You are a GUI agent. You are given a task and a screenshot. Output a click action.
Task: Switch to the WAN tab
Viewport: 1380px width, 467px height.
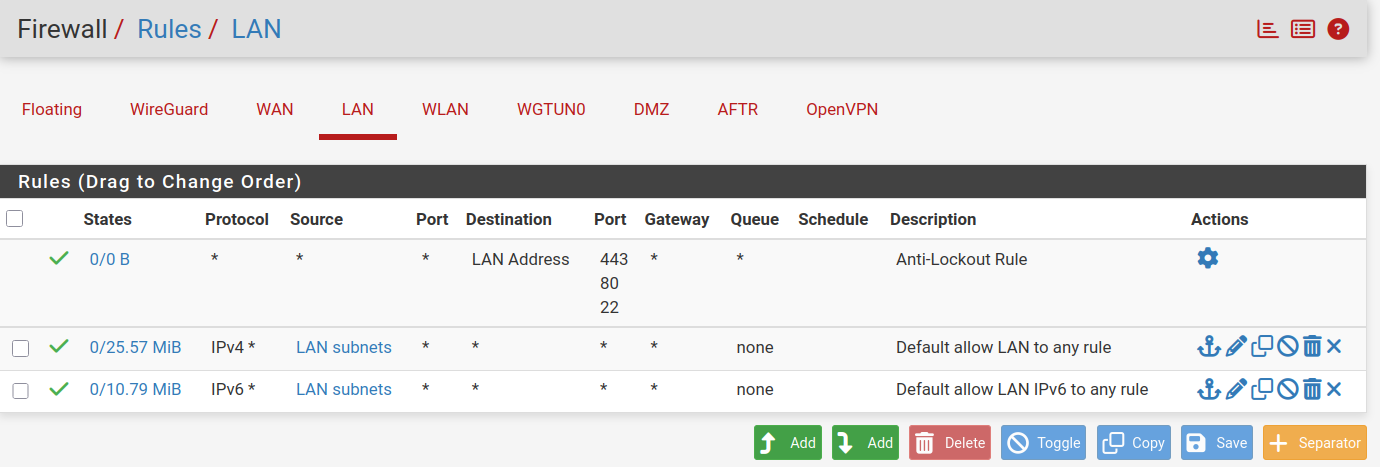point(275,109)
